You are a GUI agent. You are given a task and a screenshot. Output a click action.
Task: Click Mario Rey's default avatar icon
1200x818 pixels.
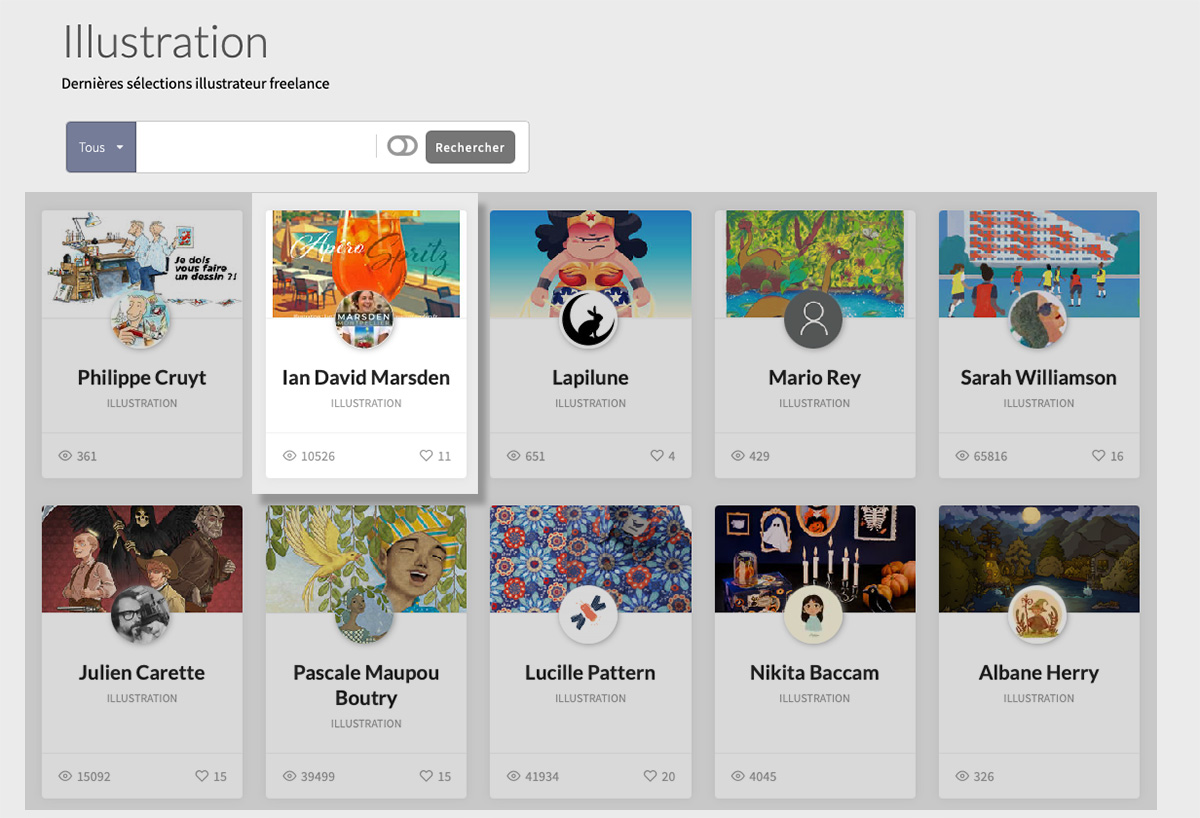pyautogui.click(x=814, y=320)
